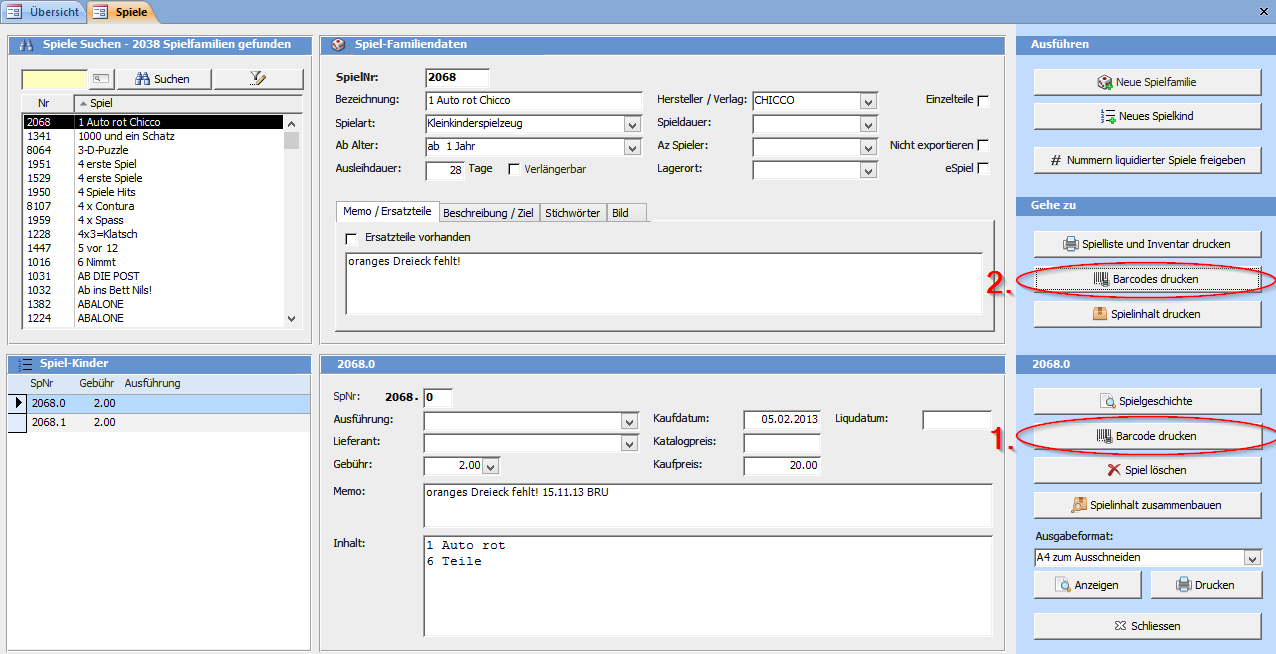Open the Spielart dropdown
This screenshot has width=1276, height=654.
[x=632, y=124]
